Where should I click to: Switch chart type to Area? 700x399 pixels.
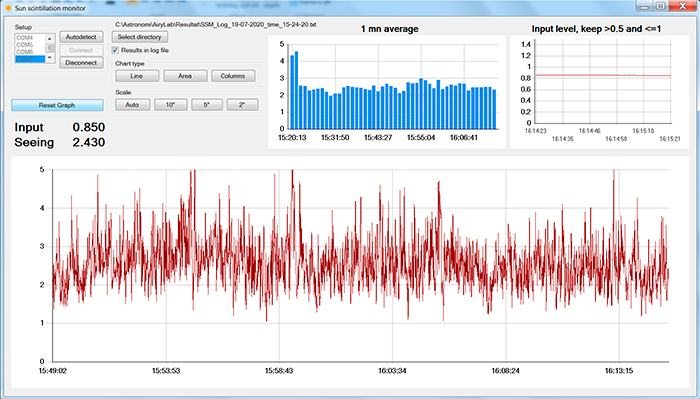point(185,76)
